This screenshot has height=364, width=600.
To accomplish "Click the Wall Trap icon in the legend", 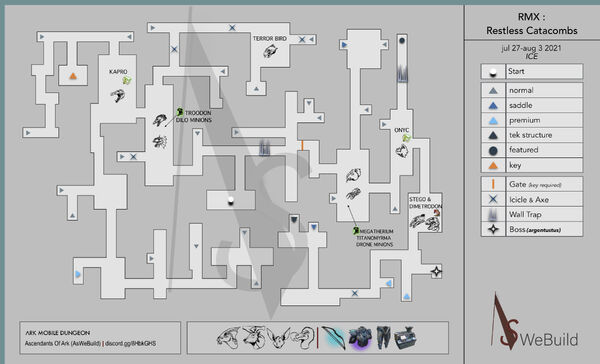I will click(x=493, y=215).
